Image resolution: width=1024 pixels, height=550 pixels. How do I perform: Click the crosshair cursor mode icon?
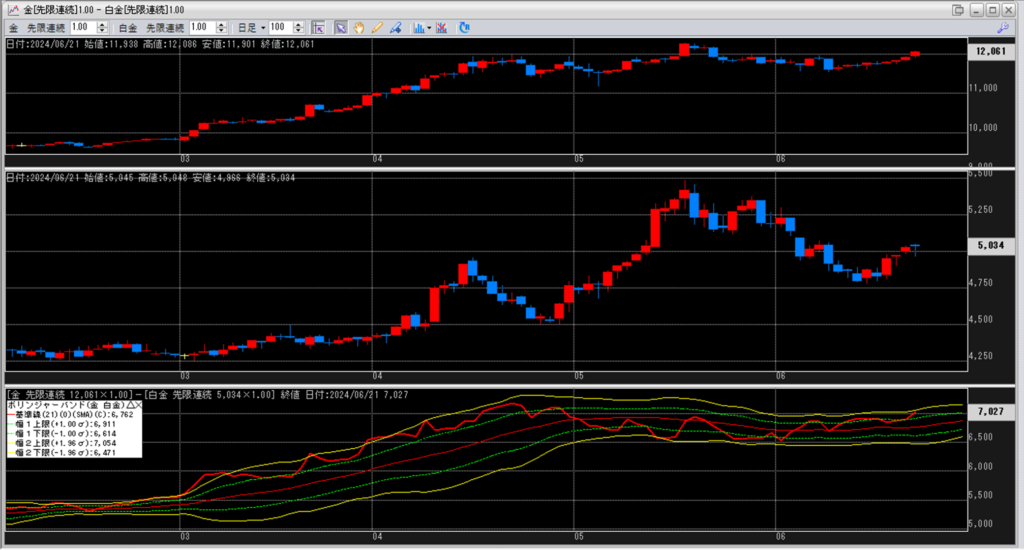[317, 27]
